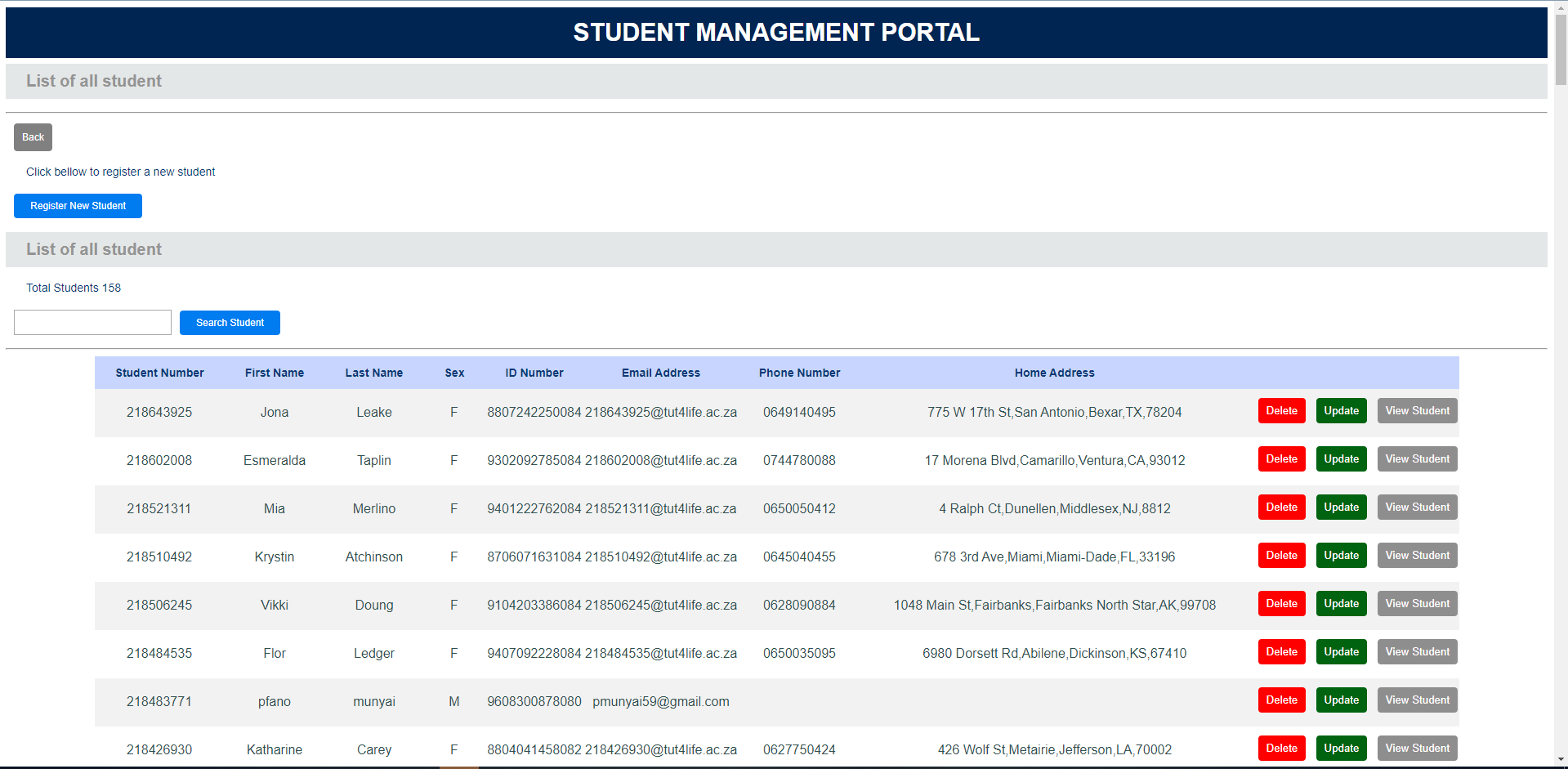Select phone number 0650050412
The height and width of the screenshot is (769, 1568).
point(799,509)
